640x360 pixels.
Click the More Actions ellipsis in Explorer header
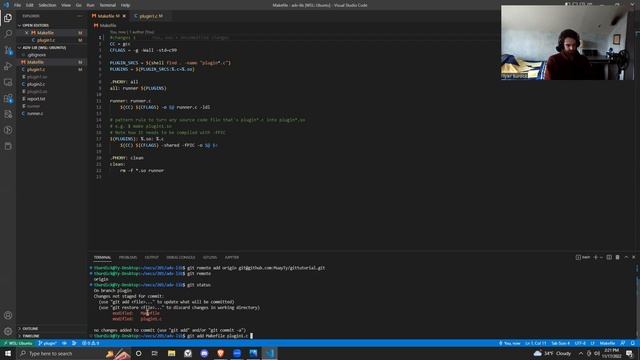coord(80,16)
